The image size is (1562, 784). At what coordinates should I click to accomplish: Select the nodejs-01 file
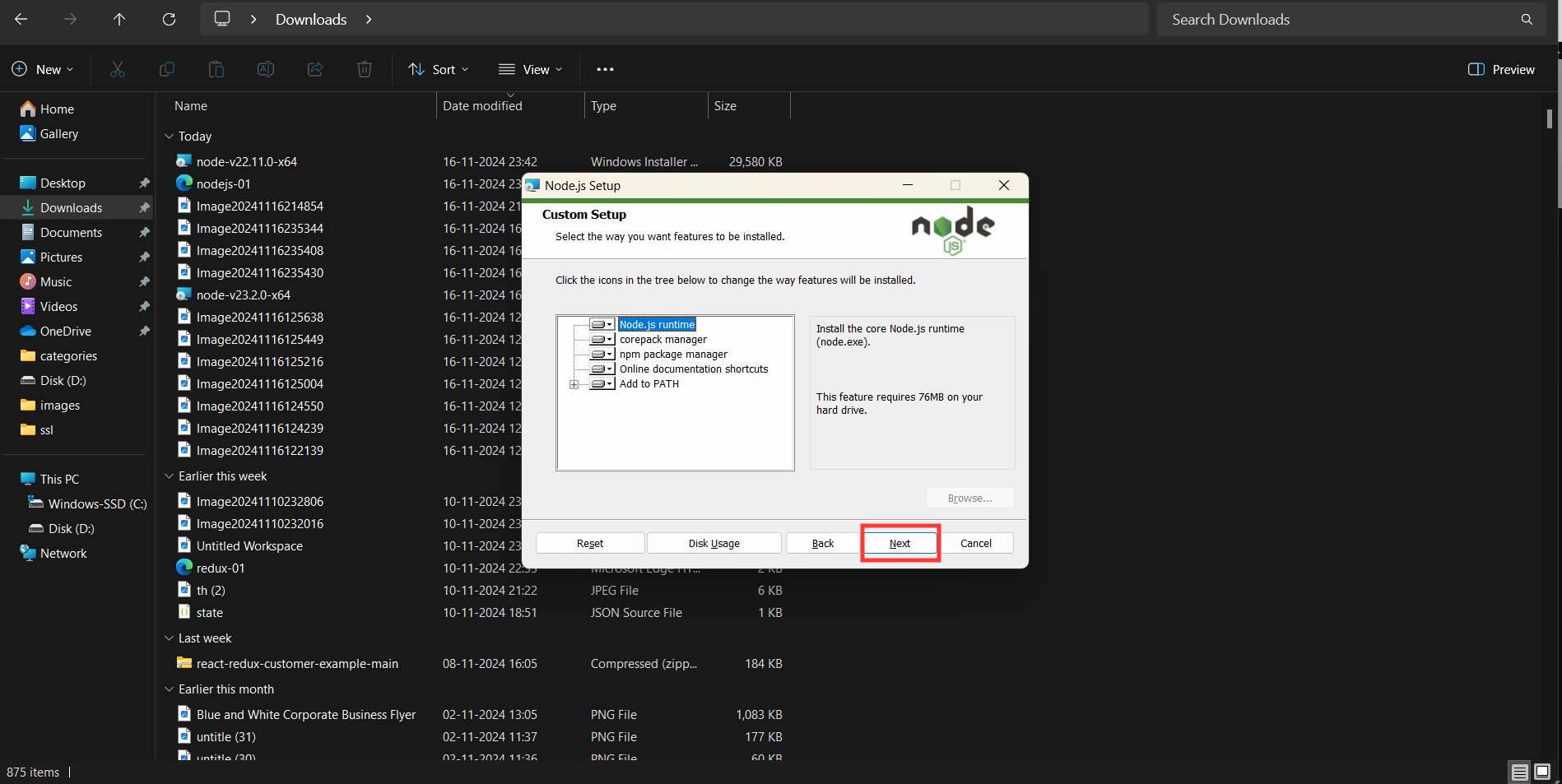pos(223,184)
